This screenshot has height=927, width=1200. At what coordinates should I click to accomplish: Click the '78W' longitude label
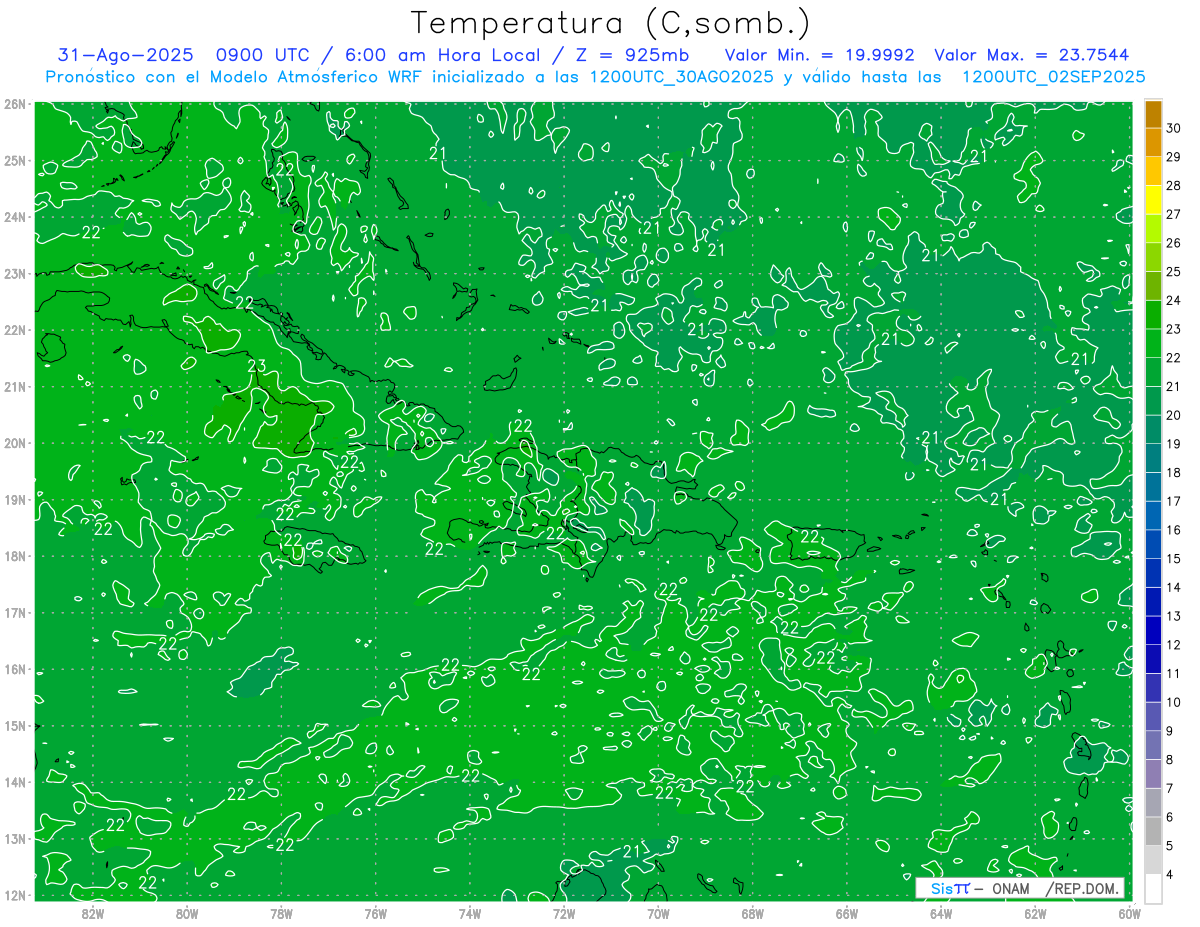pos(281,913)
